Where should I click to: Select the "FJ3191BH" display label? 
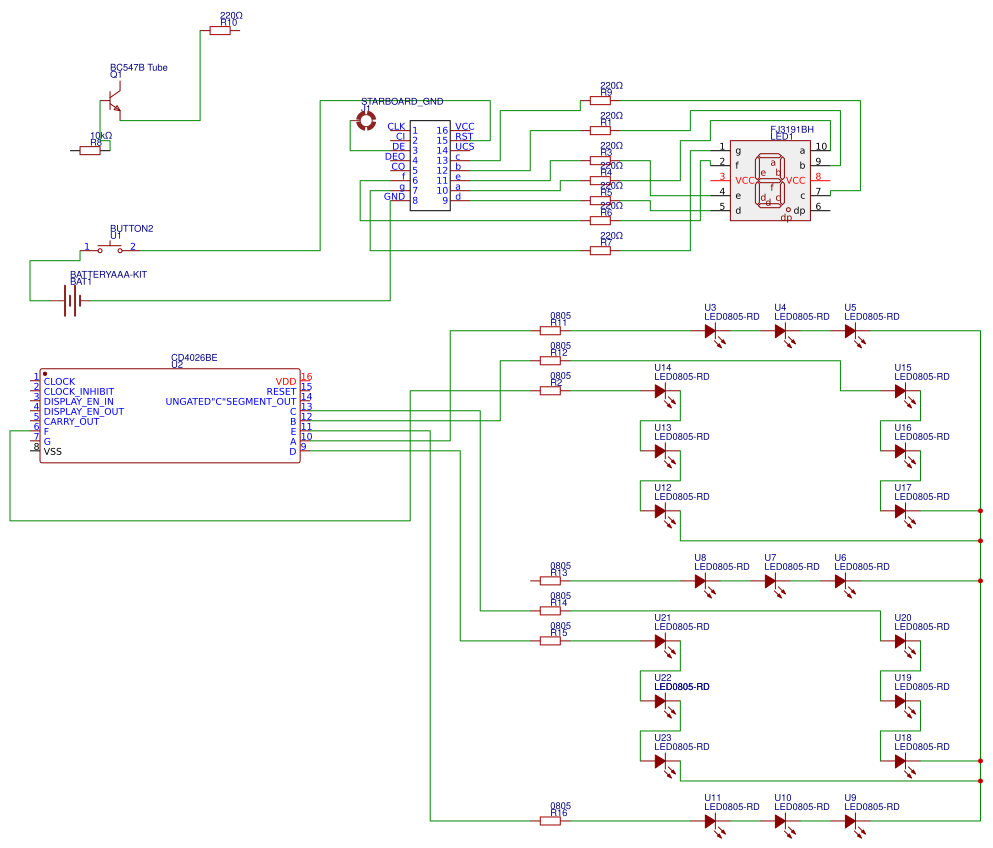[792, 129]
